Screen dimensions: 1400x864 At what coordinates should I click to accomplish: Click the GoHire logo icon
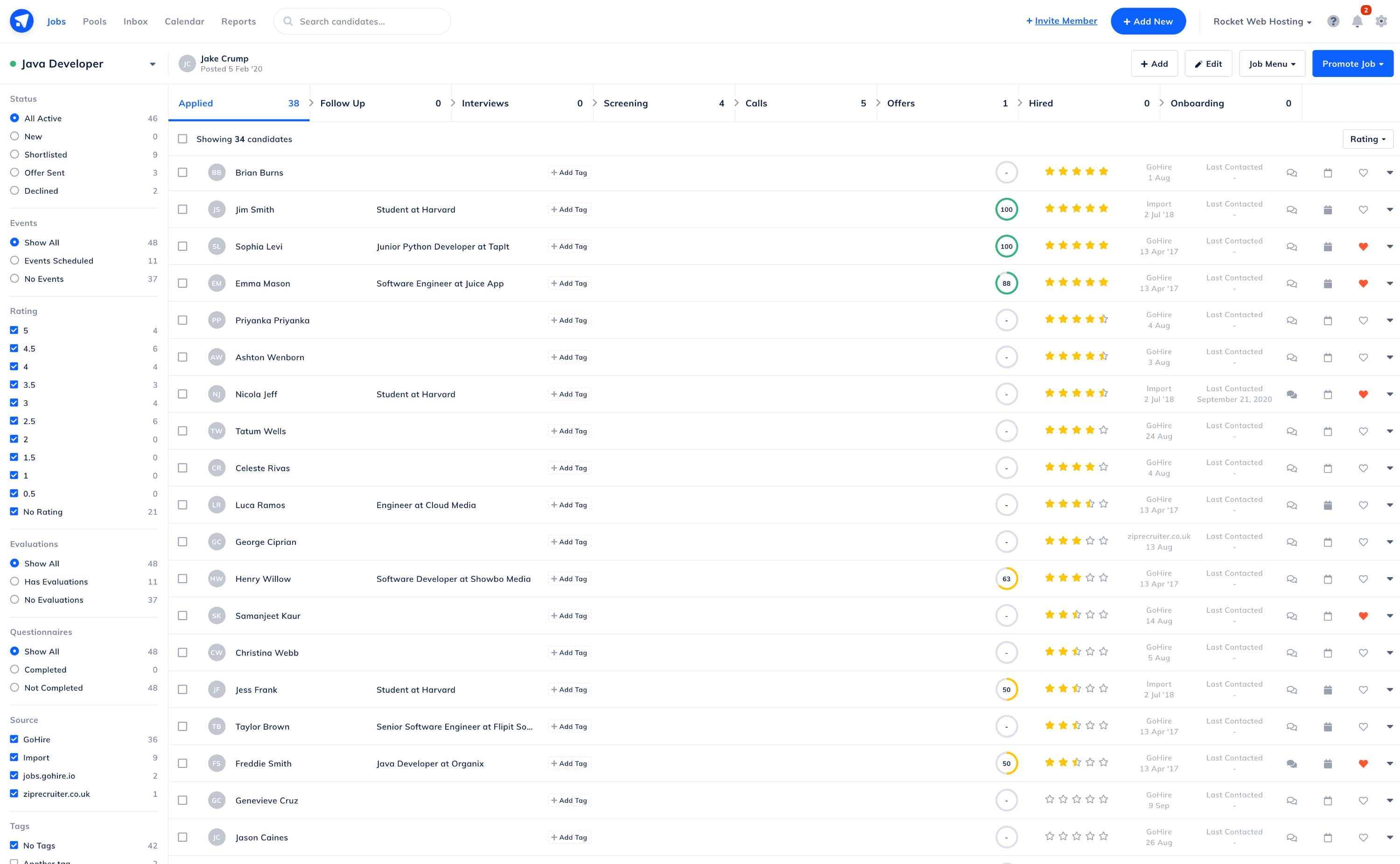coord(22,21)
